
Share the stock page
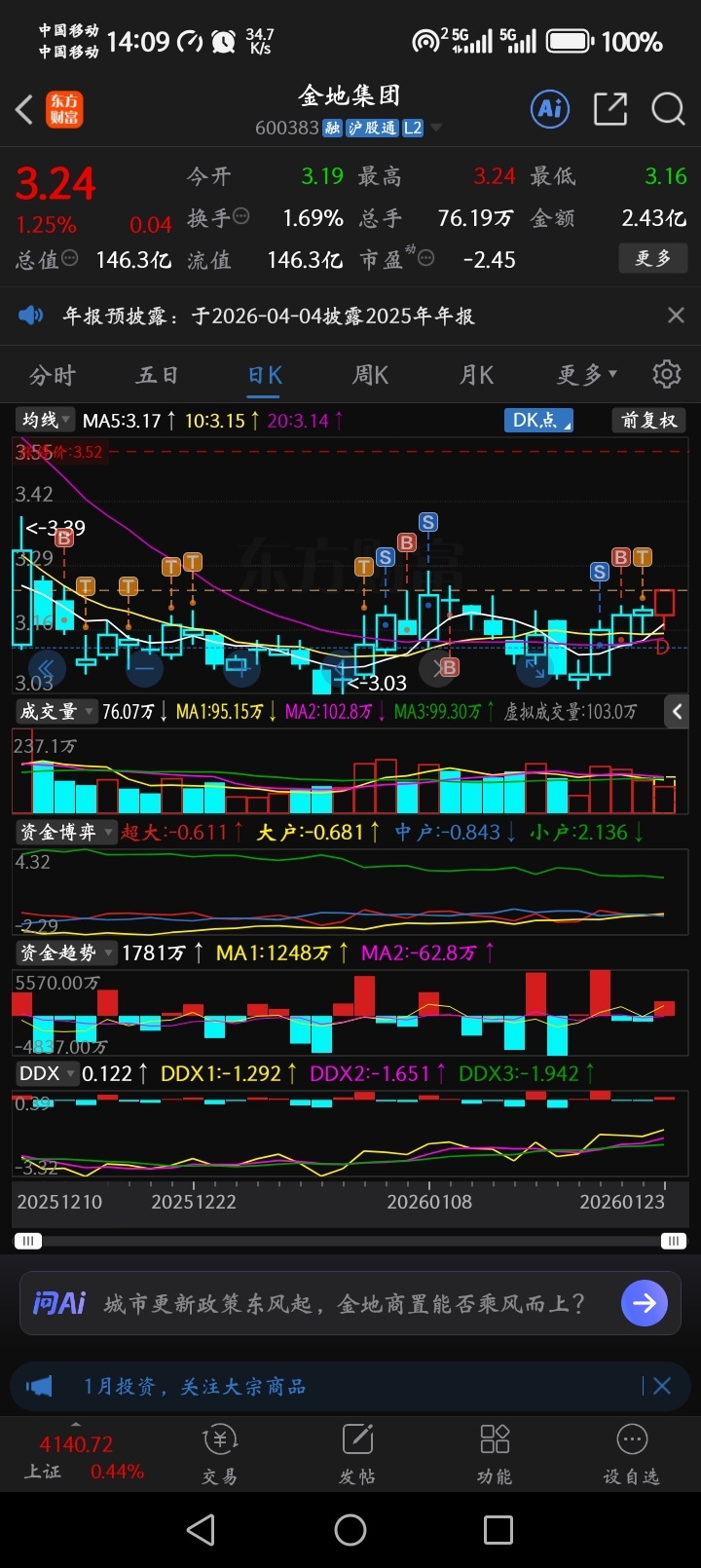click(610, 108)
